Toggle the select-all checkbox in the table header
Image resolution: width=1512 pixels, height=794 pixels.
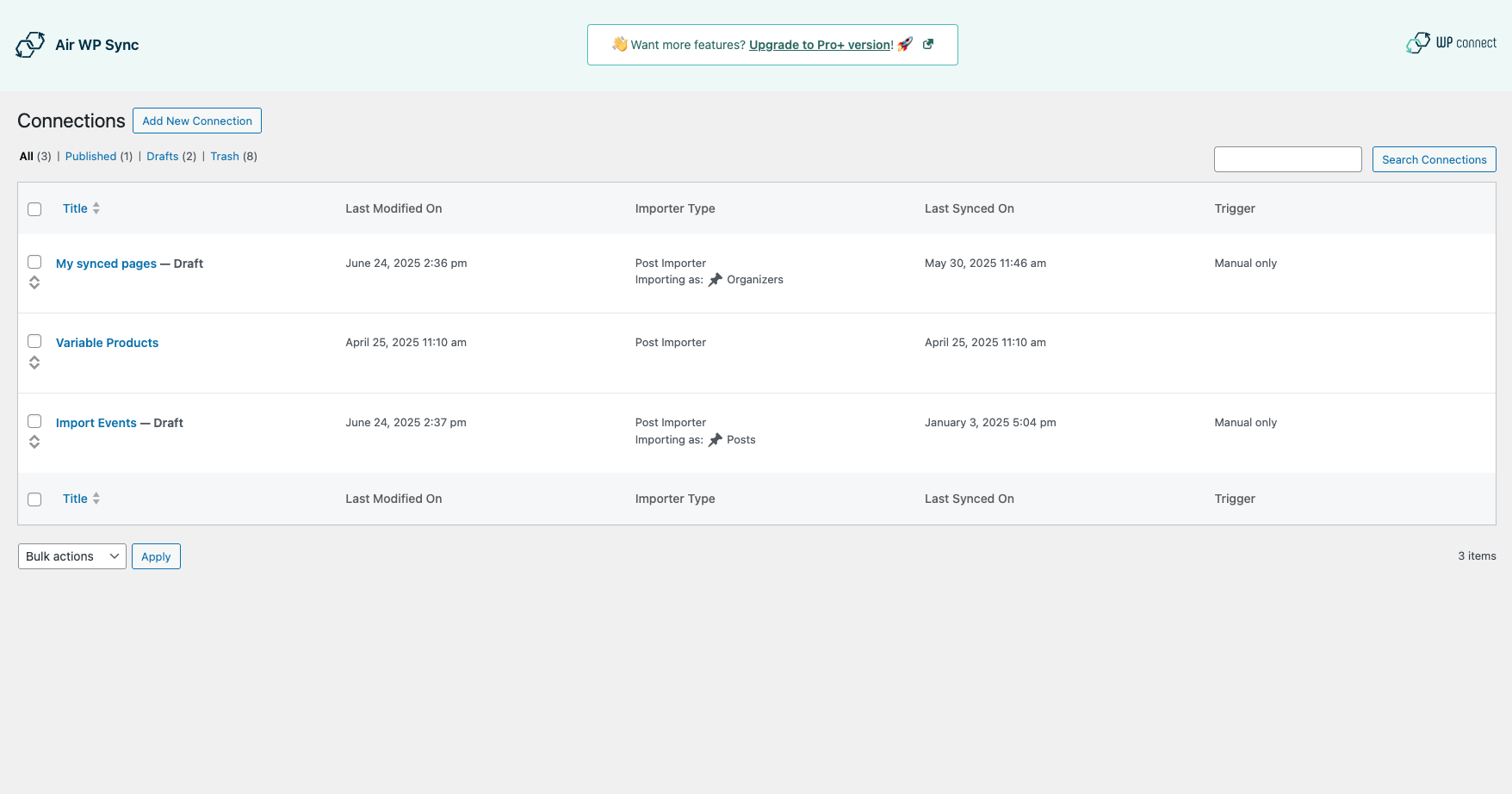[34, 209]
